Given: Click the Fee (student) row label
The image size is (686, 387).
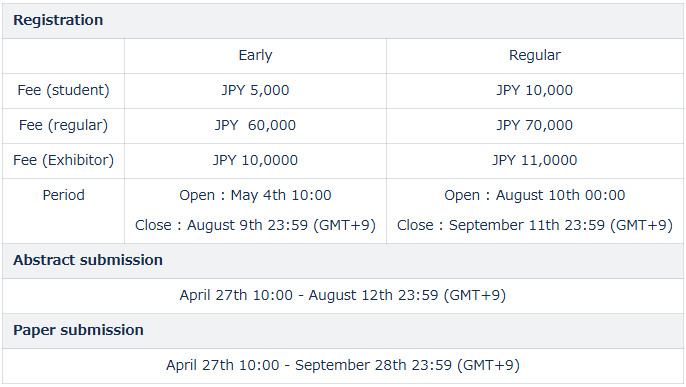Looking at the screenshot, I should (x=63, y=91).
